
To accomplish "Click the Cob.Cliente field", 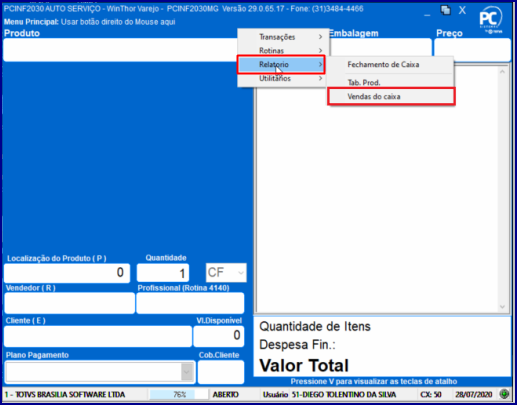I will [x=221, y=372].
